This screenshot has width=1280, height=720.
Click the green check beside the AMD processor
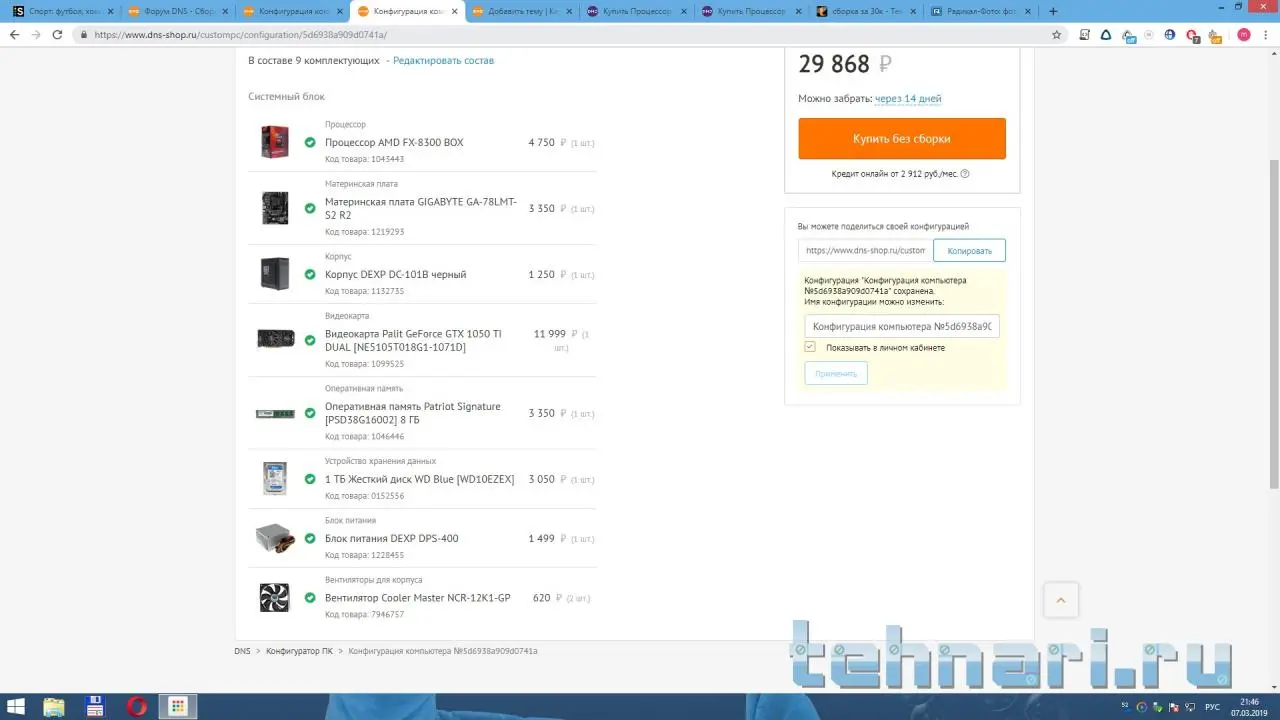pos(310,143)
